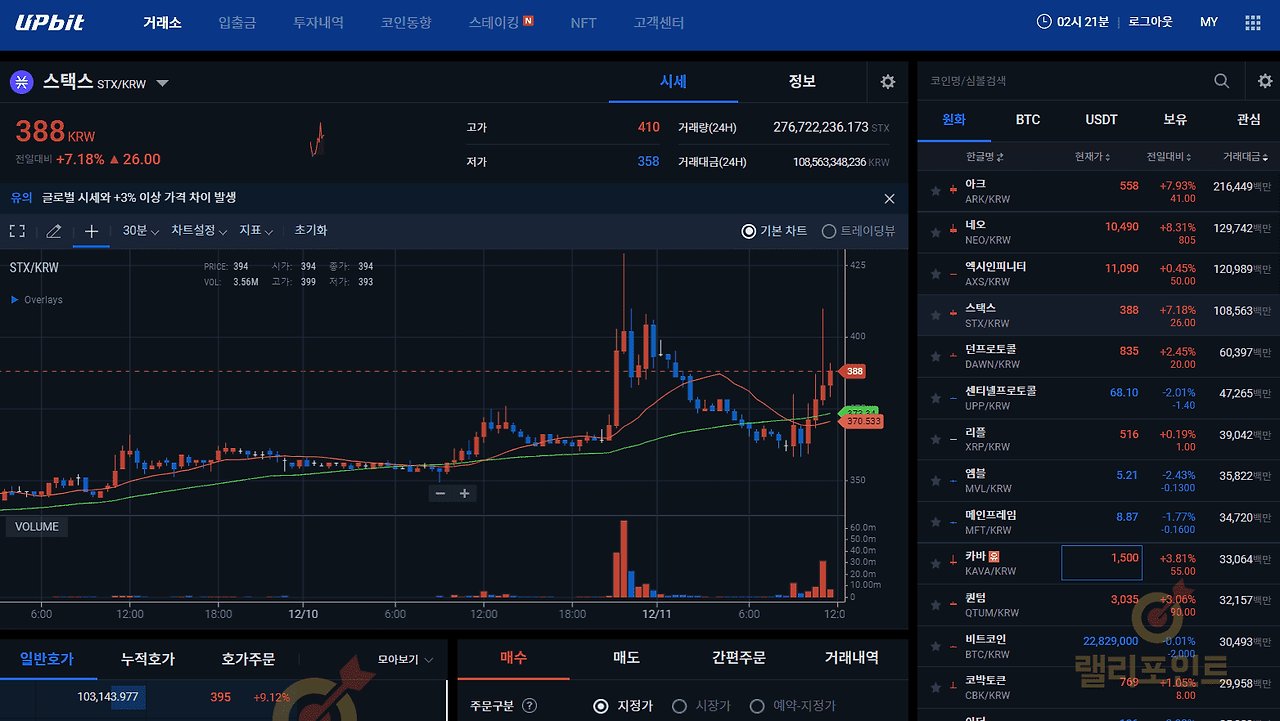Click 로그아웃 in the header
This screenshot has width=1280, height=721.
click(1150, 22)
